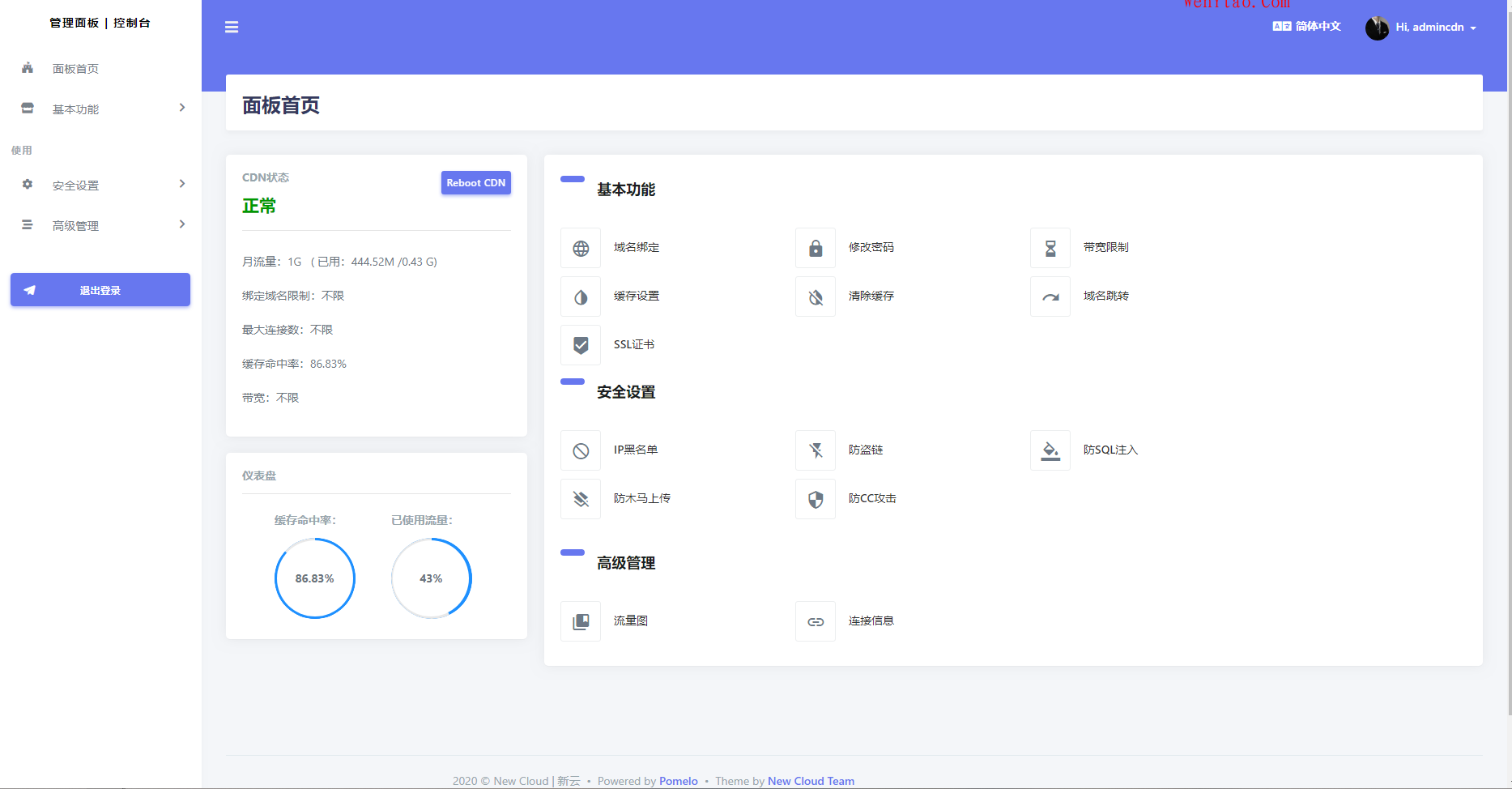
Task: Click the 修改密码 text link
Action: pyautogui.click(x=871, y=248)
